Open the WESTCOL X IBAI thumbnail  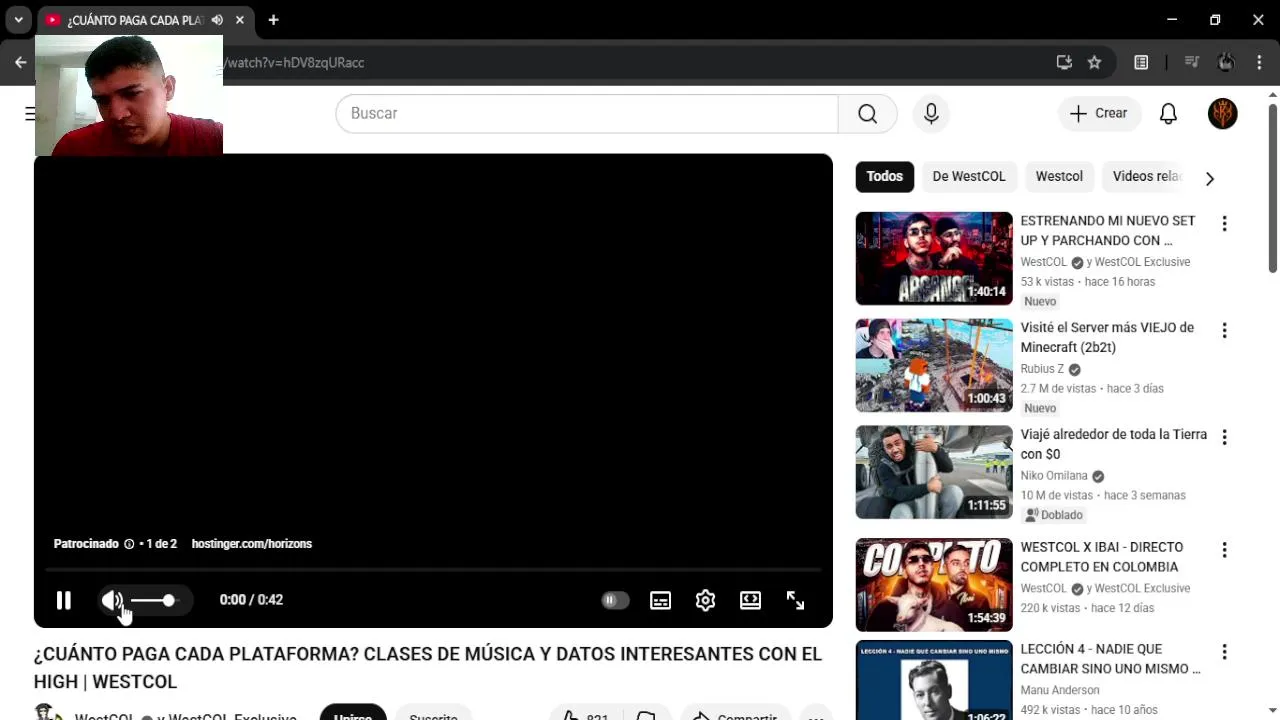pyautogui.click(x=934, y=585)
